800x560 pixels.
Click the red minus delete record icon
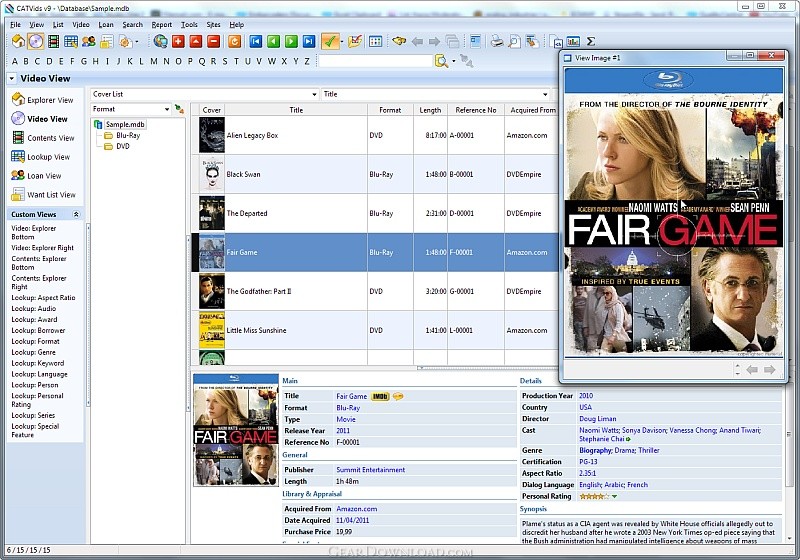click(214, 41)
